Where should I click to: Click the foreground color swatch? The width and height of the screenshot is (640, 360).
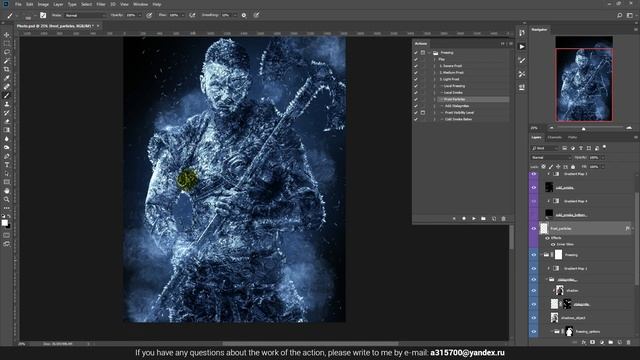pyautogui.click(x=4, y=222)
